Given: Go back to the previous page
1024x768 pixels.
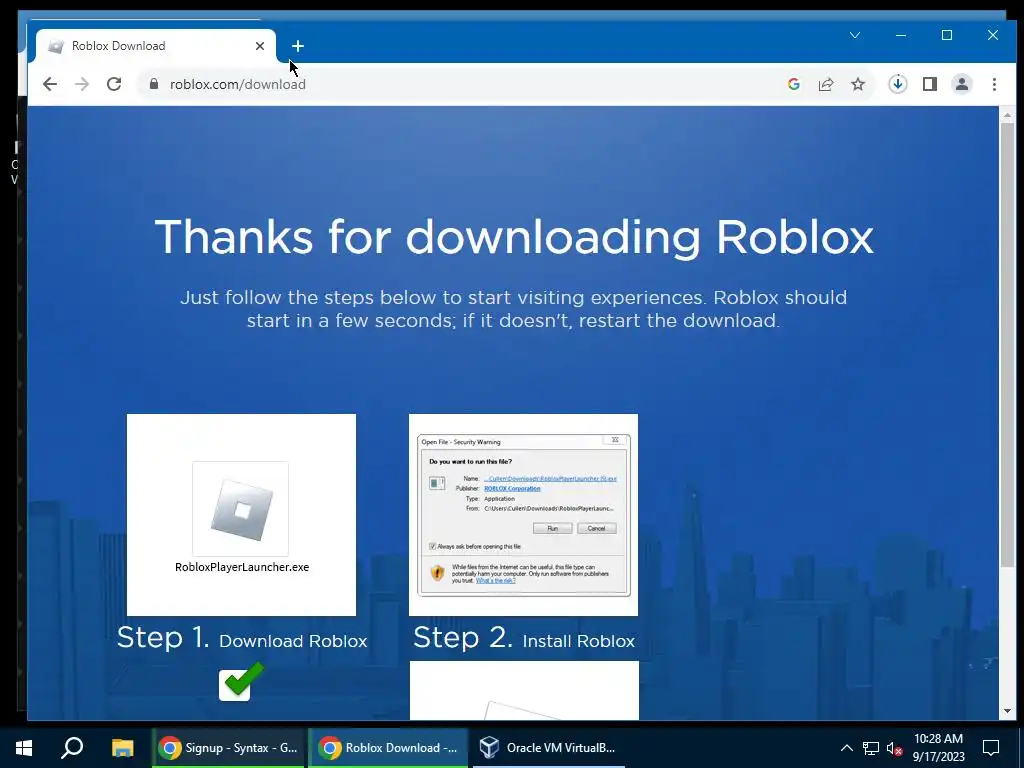Looking at the screenshot, I should pyautogui.click(x=50, y=84).
